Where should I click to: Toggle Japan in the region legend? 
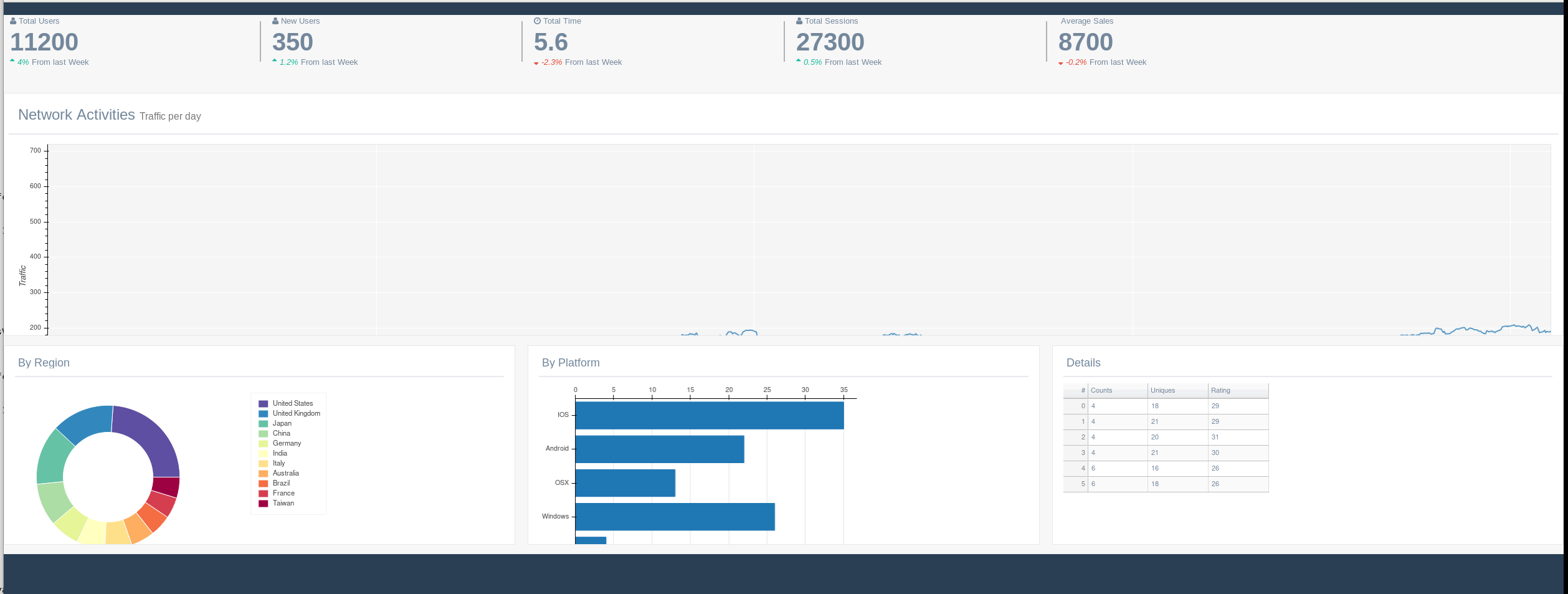point(283,423)
